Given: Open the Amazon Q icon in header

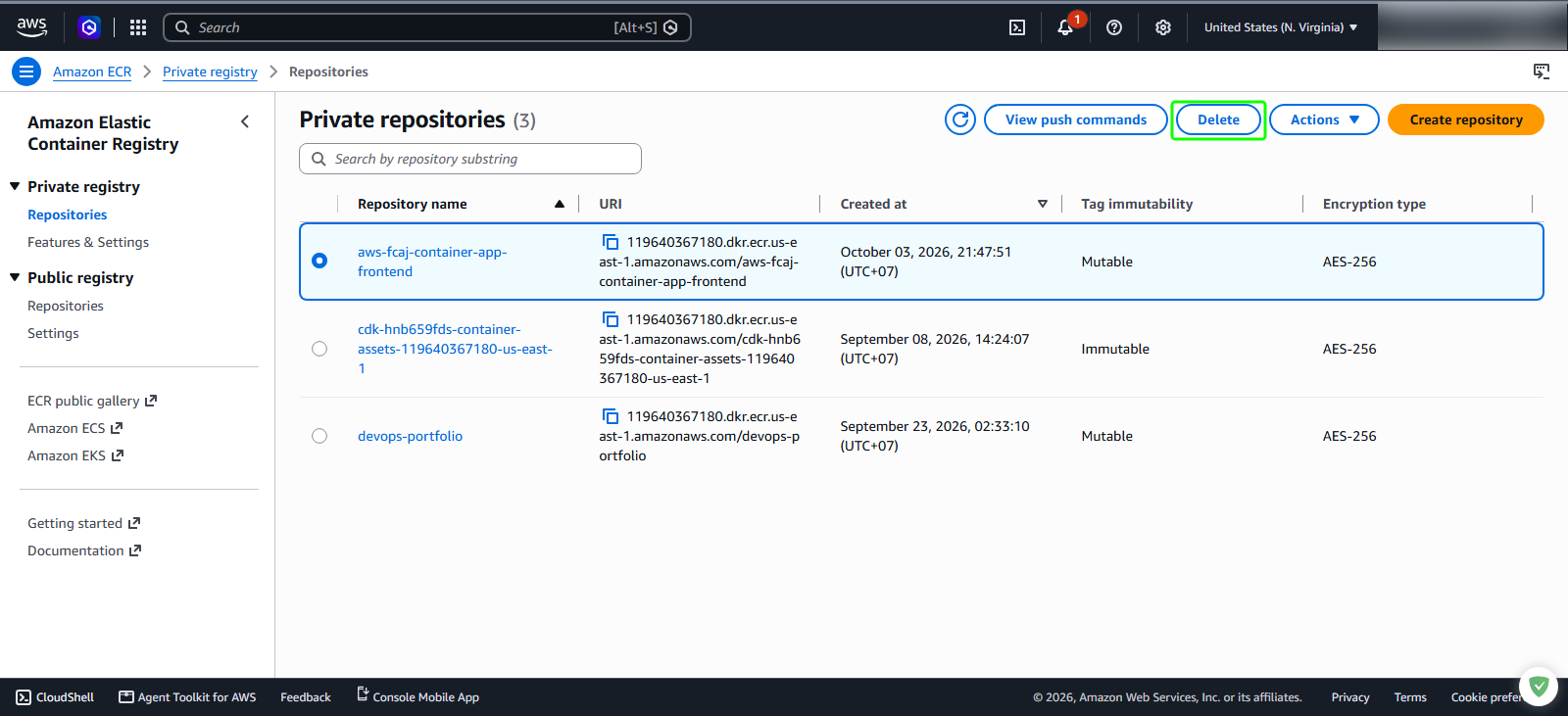Looking at the screenshot, I should (89, 27).
